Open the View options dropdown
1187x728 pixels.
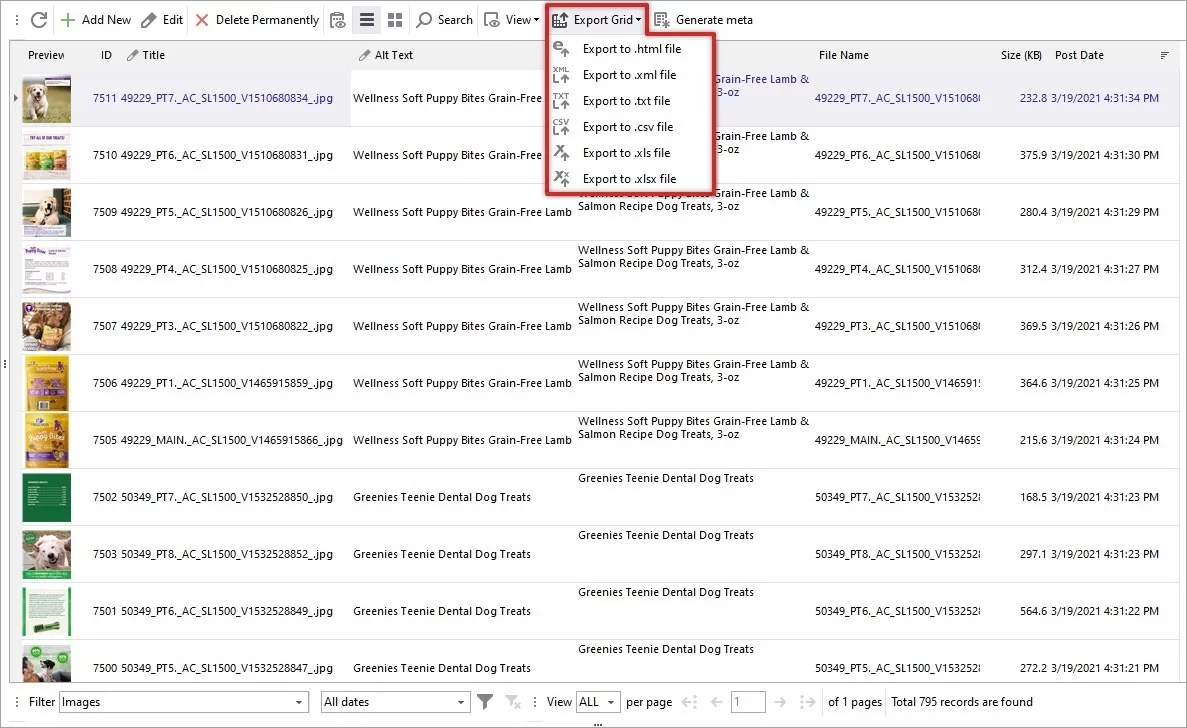[x=511, y=19]
